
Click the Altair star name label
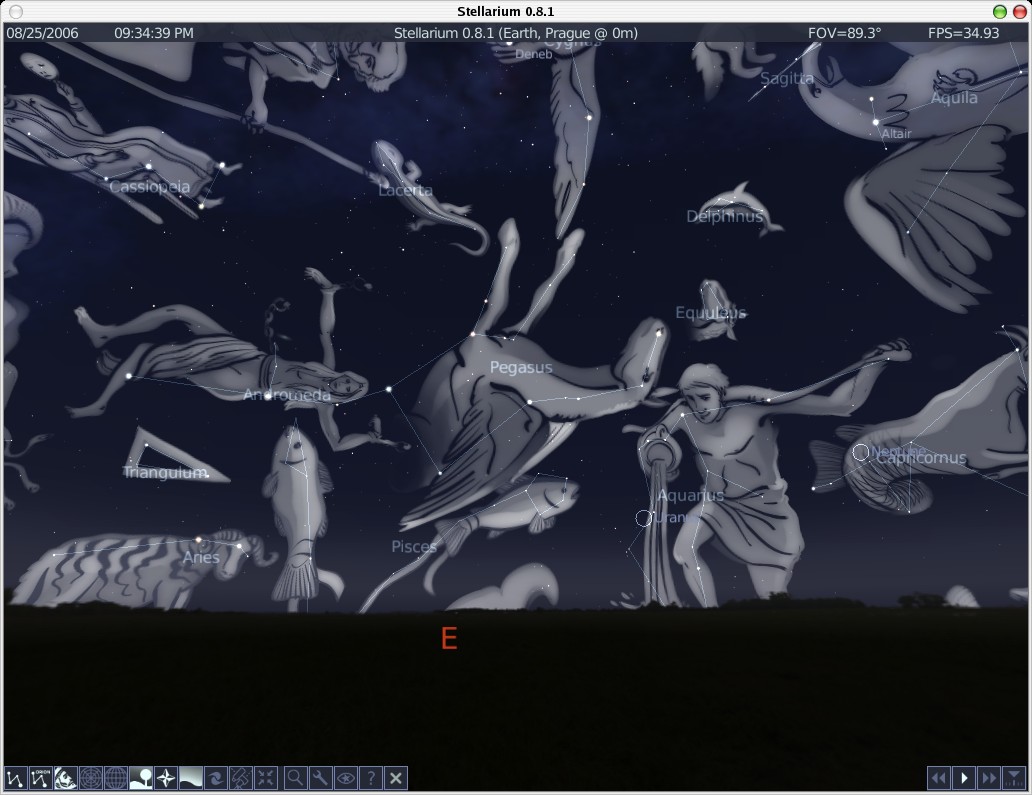click(x=896, y=134)
